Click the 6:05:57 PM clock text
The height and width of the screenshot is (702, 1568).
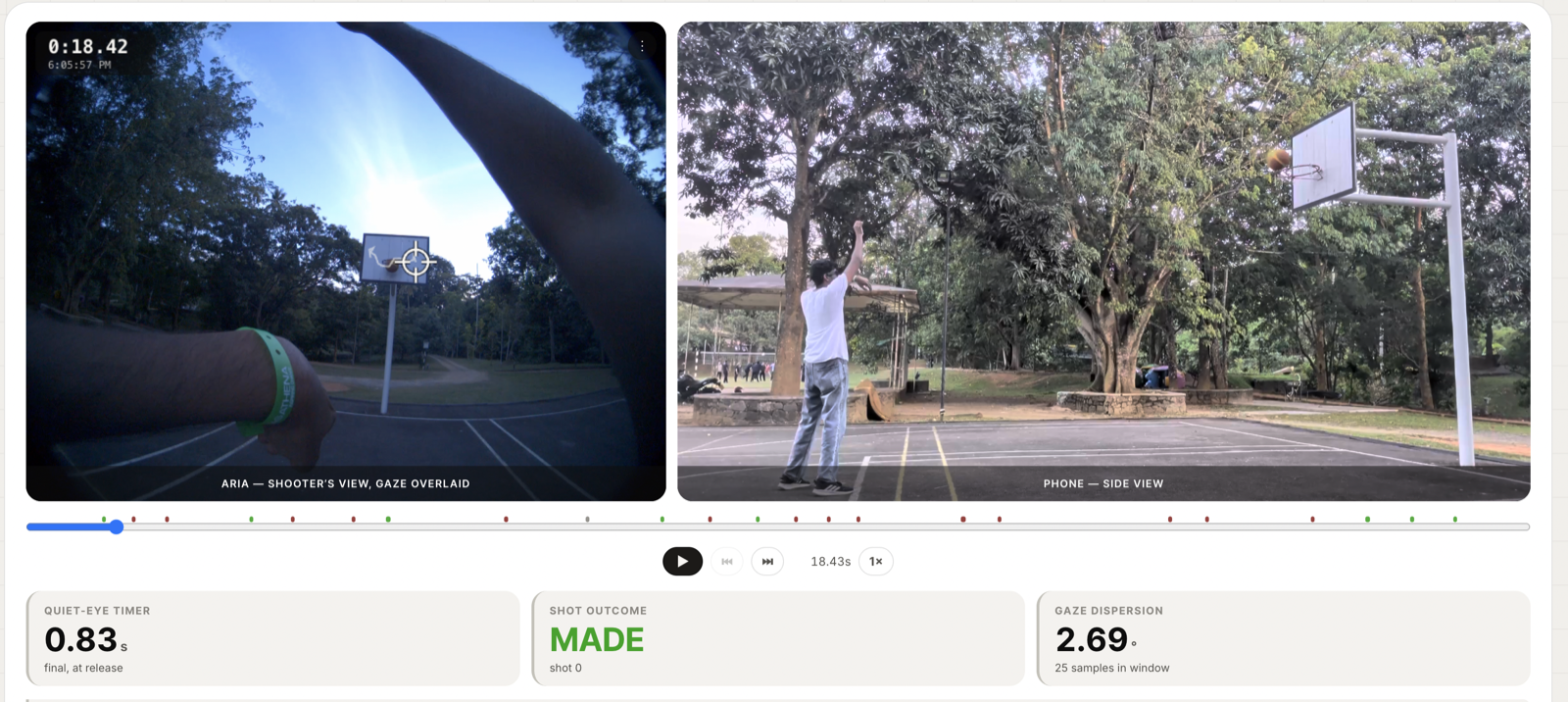click(79, 65)
